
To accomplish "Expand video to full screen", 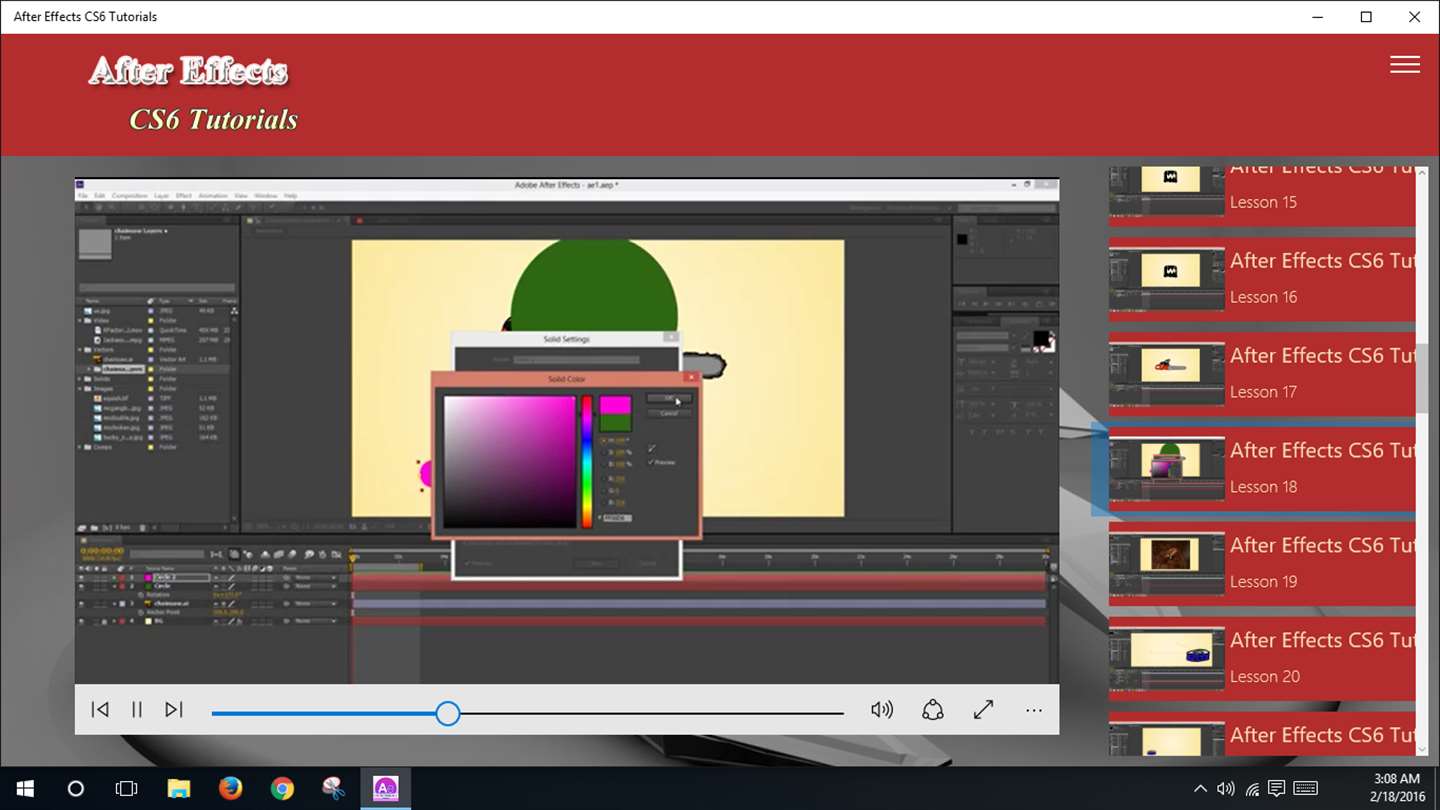I will pyautogui.click(x=983, y=710).
